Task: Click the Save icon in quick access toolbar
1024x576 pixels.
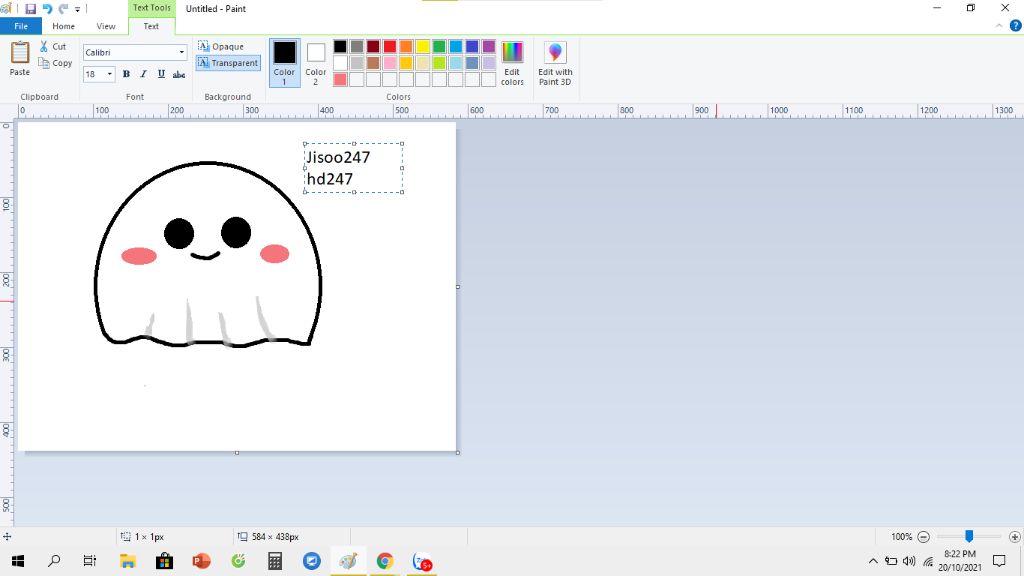Action: pyautogui.click(x=30, y=8)
